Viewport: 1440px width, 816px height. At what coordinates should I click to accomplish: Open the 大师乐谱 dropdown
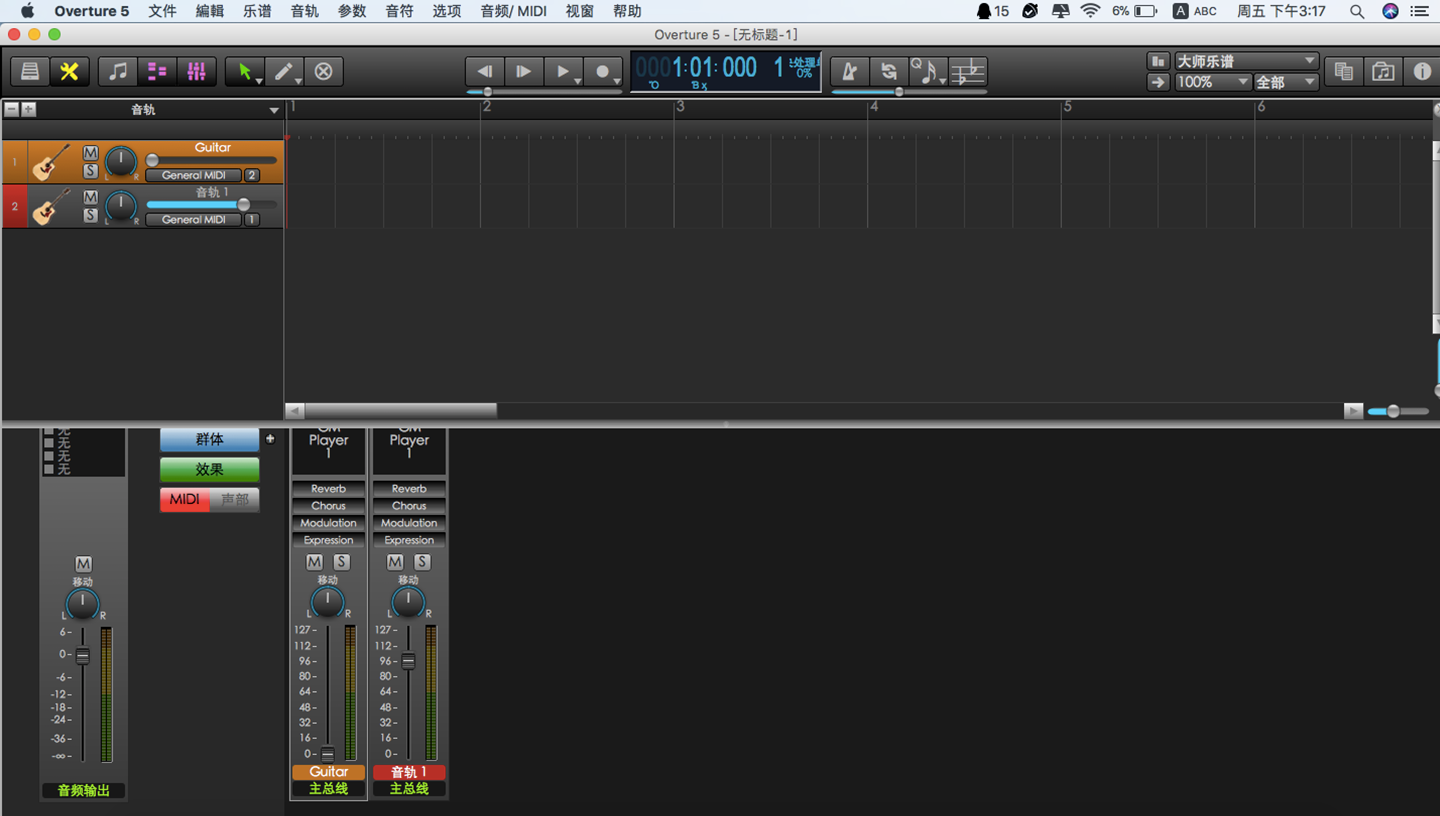point(1245,61)
